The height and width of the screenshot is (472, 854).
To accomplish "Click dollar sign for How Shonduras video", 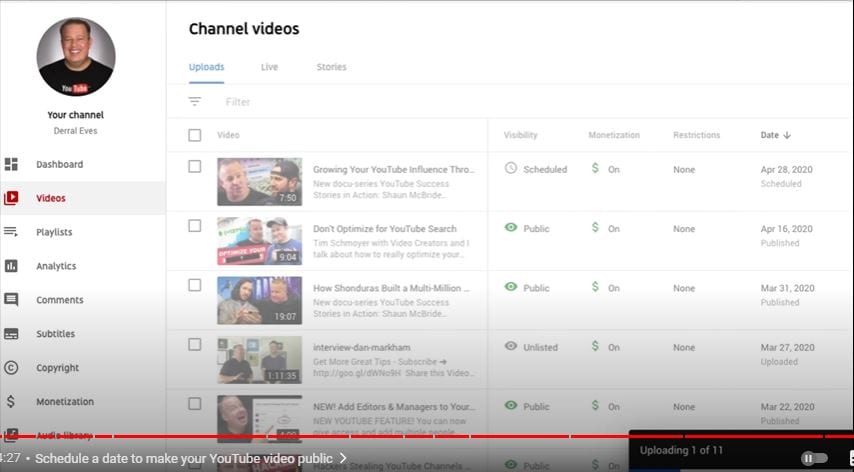I will (595, 287).
